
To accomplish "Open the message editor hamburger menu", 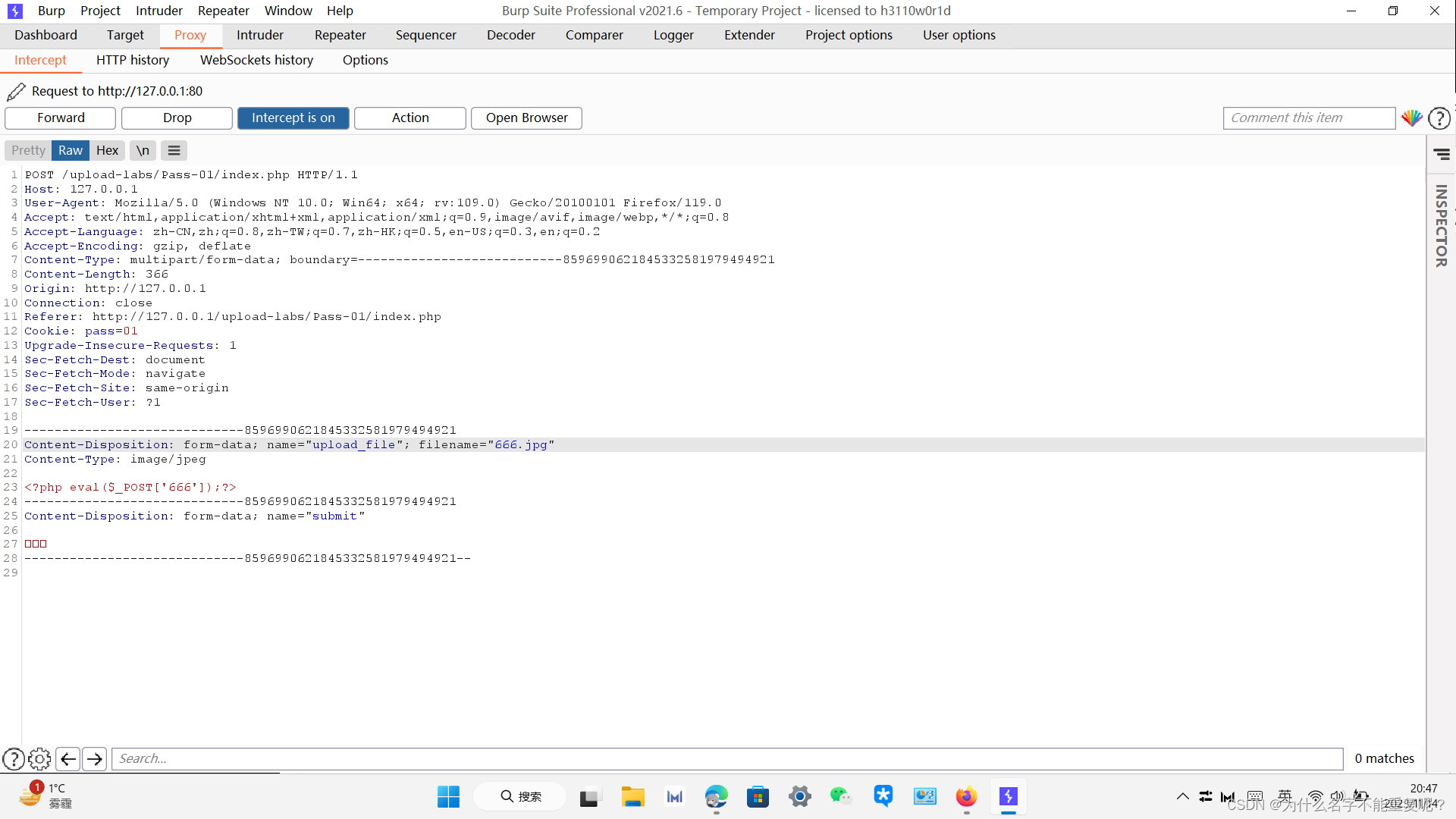I will coord(174,150).
